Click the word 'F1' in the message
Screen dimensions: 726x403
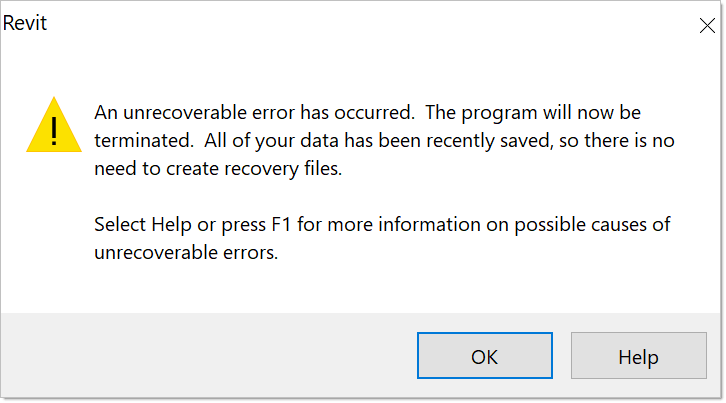283,224
